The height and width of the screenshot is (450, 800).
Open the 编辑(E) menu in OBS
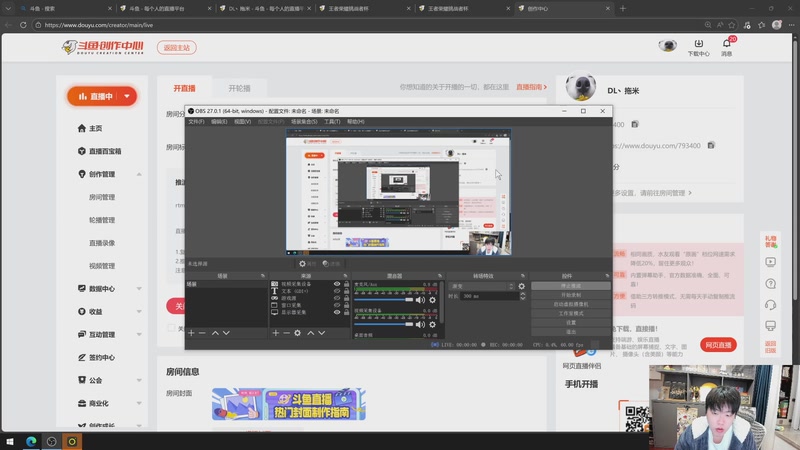pos(219,121)
